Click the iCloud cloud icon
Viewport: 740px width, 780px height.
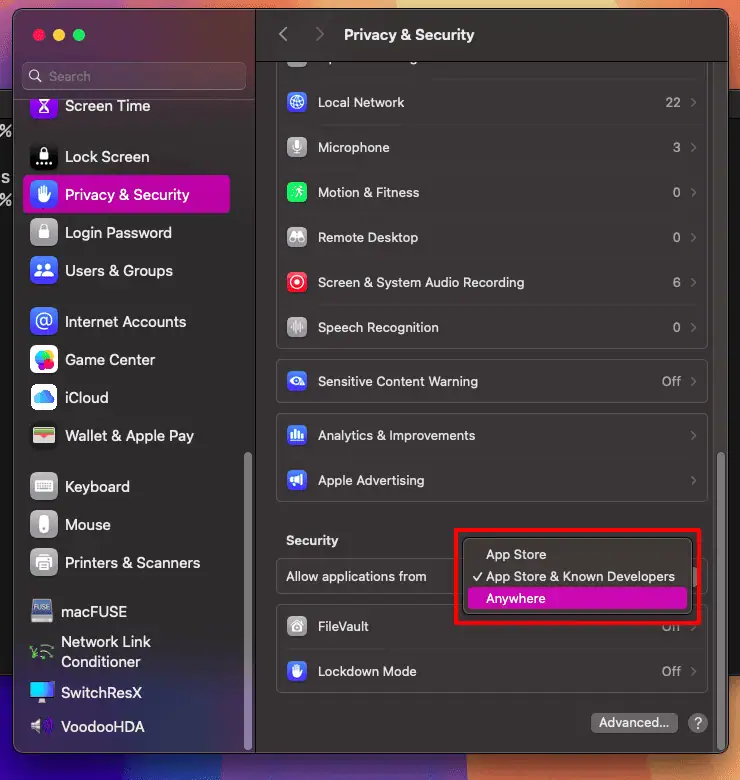point(44,398)
